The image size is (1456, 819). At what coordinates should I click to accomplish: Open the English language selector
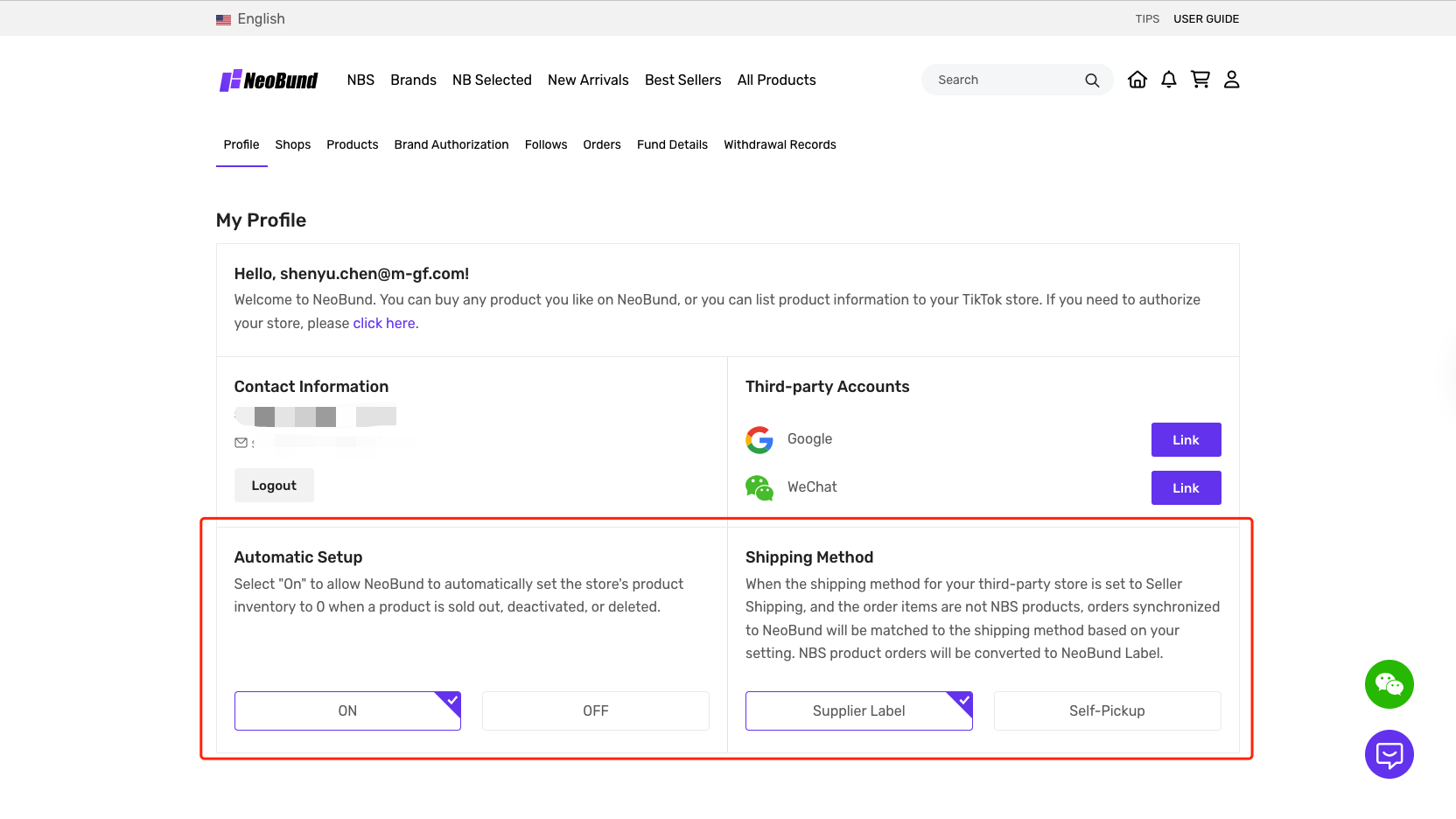click(x=251, y=19)
